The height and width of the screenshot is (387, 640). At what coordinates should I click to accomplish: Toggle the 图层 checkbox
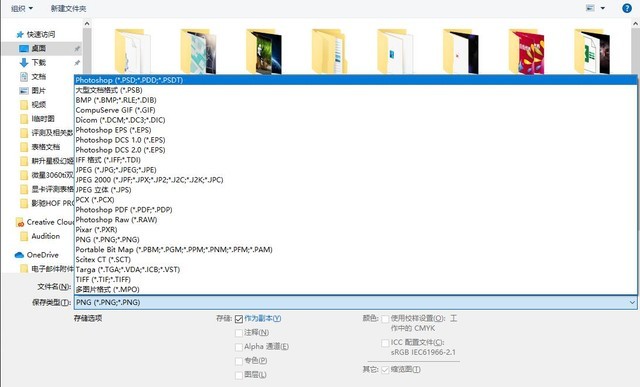(239, 375)
